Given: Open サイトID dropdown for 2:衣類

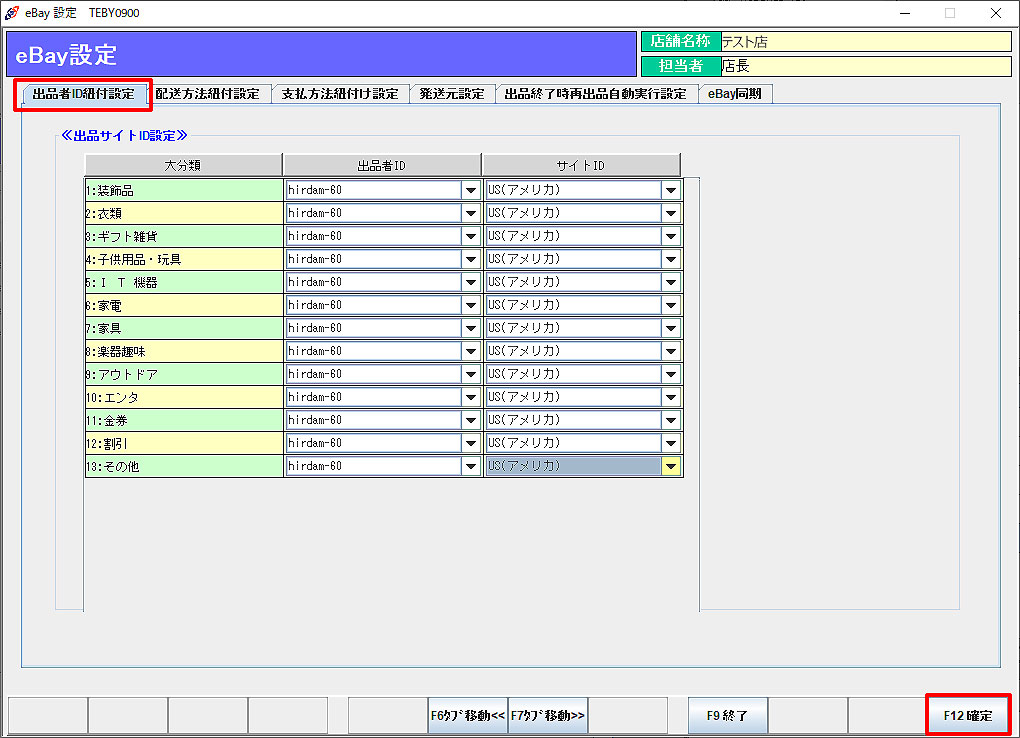Looking at the screenshot, I should (671, 213).
